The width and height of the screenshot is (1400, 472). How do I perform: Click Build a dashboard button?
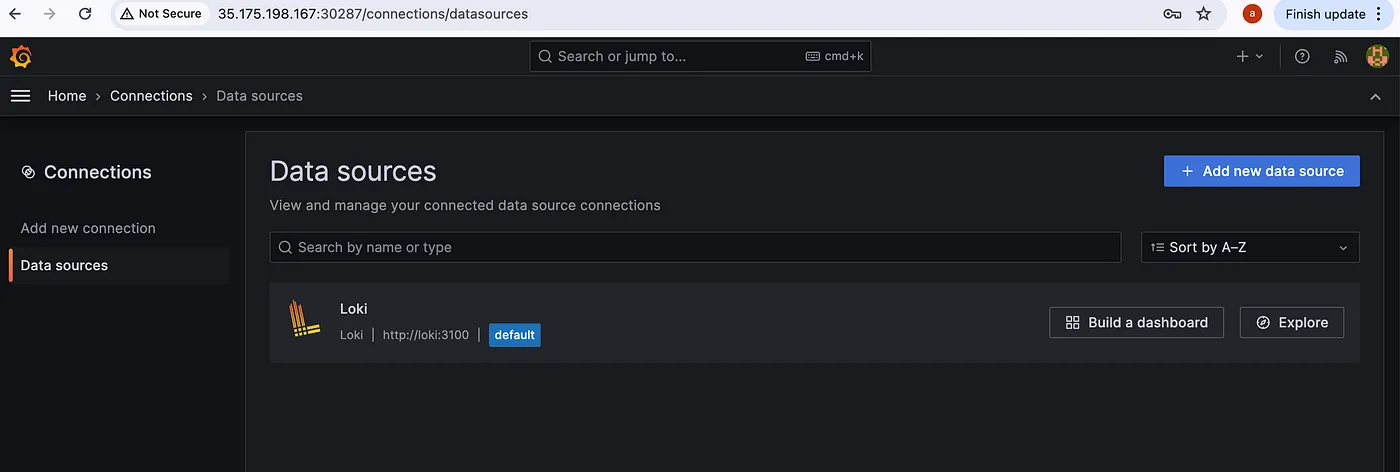point(1136,322)
